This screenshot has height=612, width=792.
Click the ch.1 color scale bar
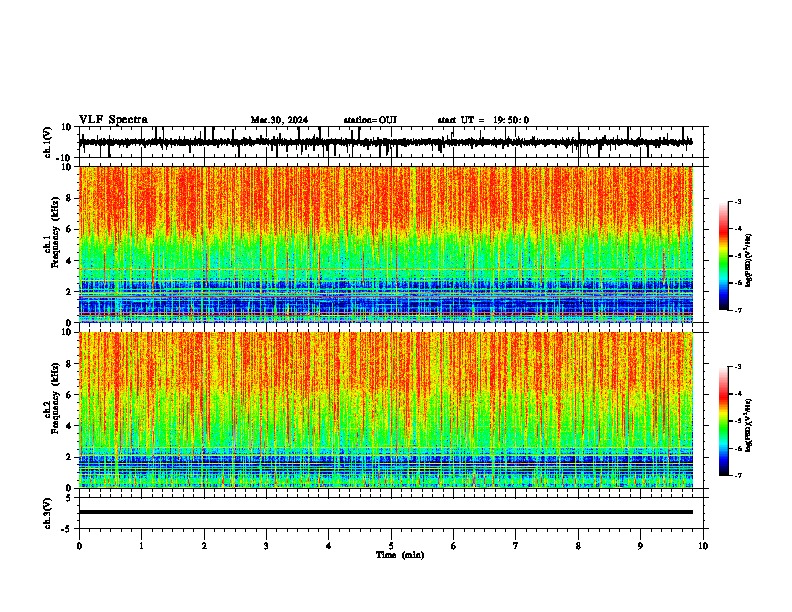pos(724,256)
